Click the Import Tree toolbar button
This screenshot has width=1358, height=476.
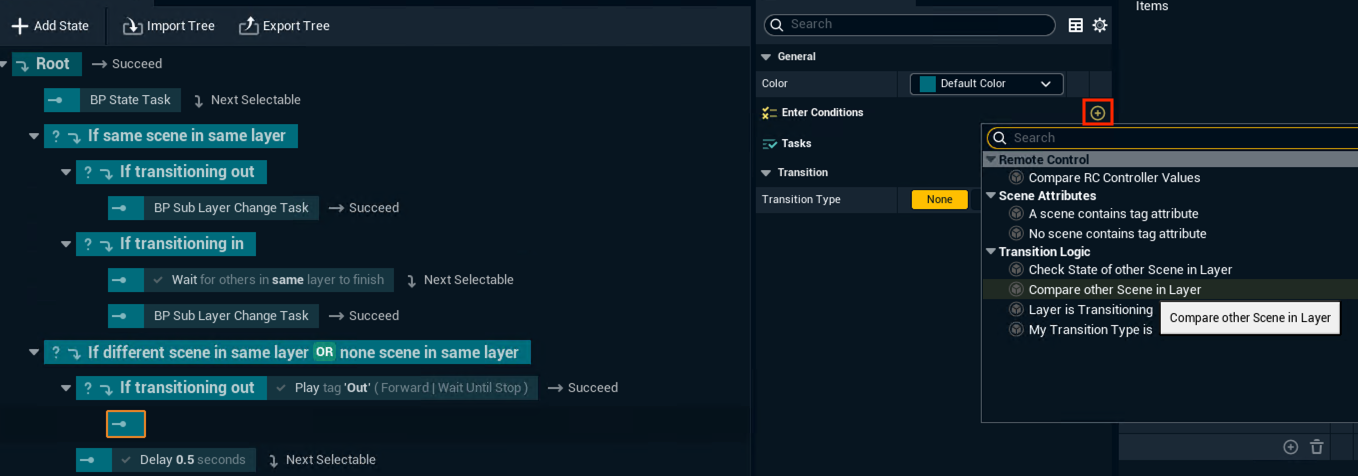click(x=168, y=26)
